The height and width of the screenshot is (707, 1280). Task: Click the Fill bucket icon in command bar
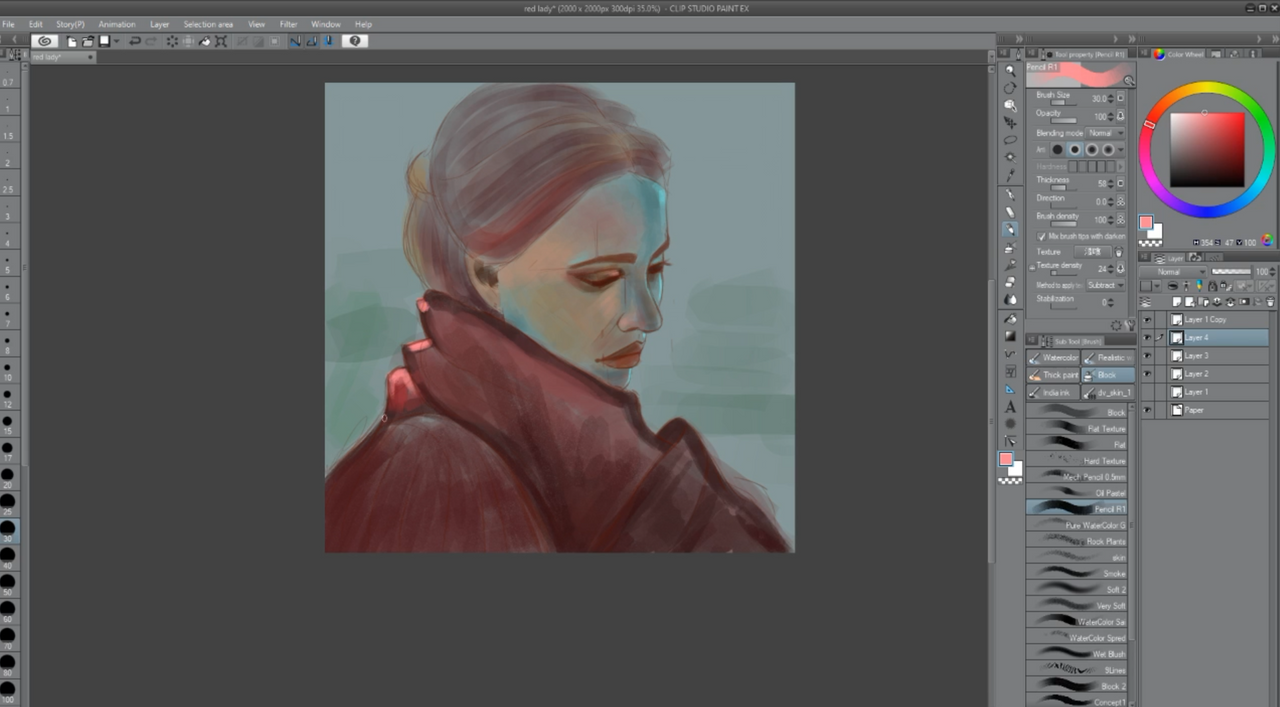204,41
